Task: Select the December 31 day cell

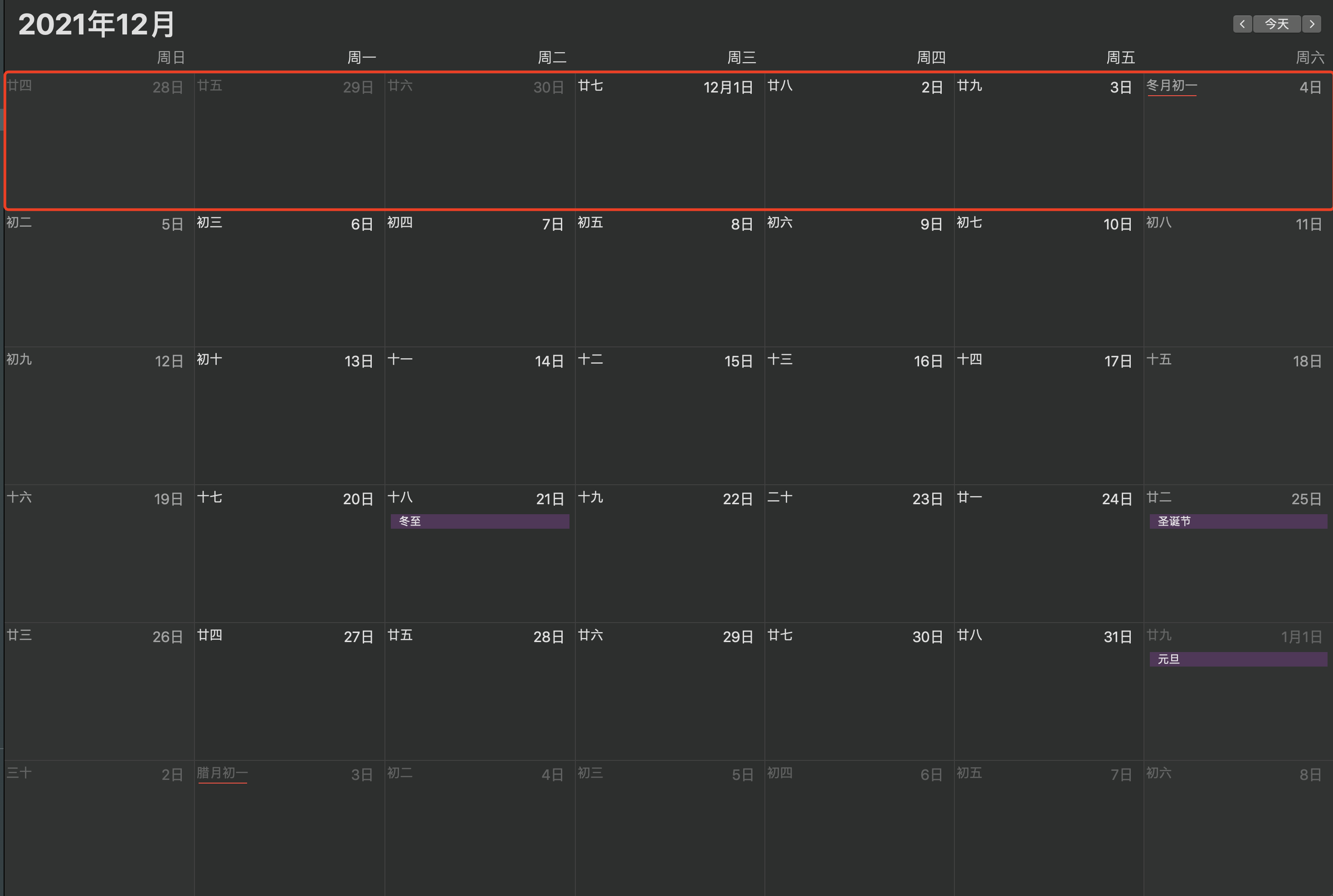Action: point(1048,691)
